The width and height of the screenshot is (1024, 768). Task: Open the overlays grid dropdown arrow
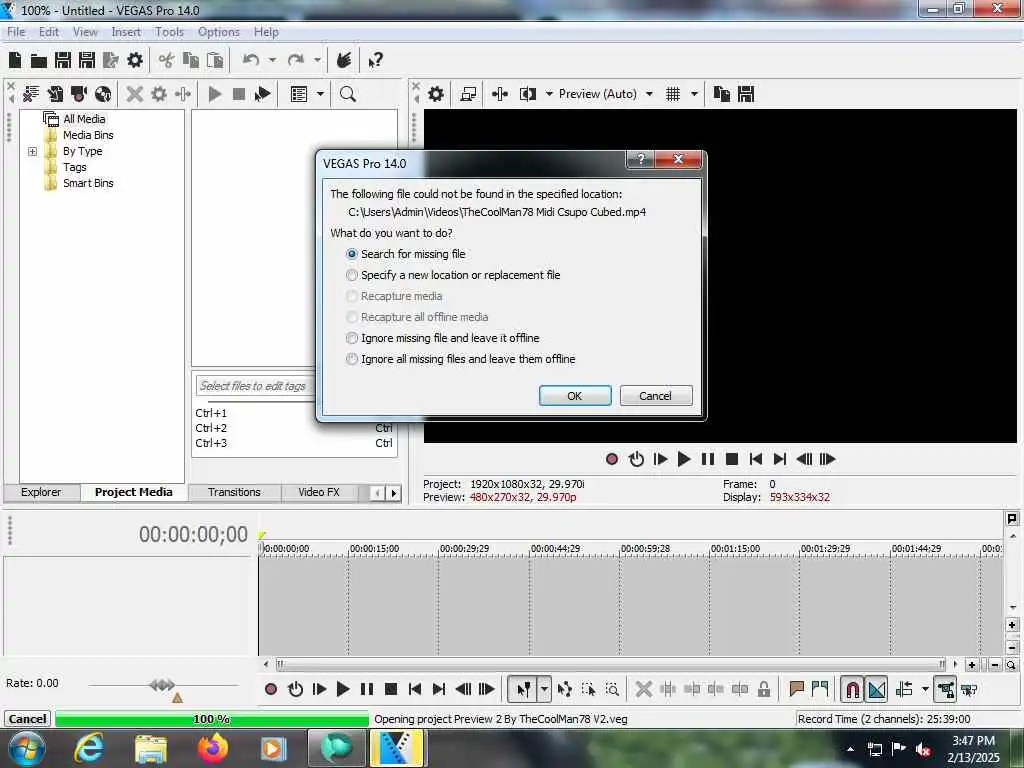[694, 94]
